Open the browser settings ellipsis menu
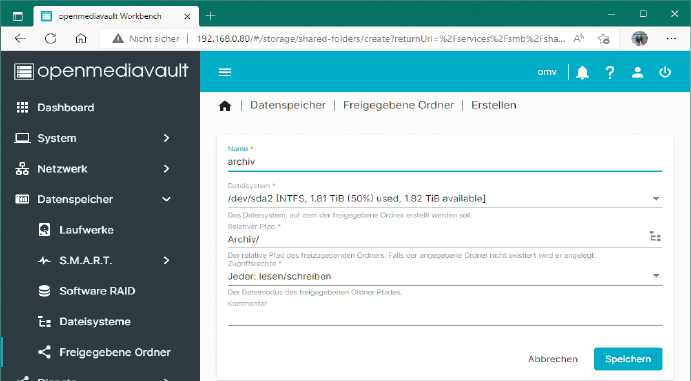The width and height of the screenshot is (691, 381). [671, 39]
